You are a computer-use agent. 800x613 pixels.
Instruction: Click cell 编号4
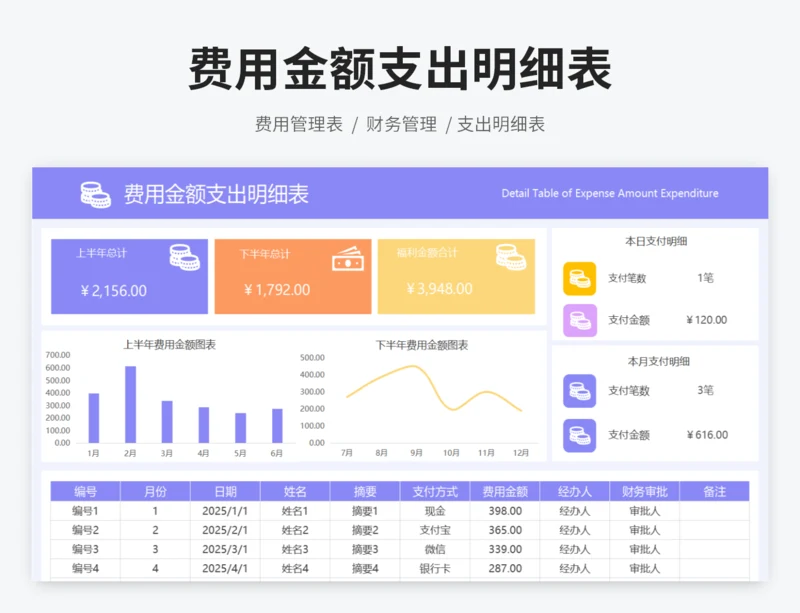pos(85,568)
